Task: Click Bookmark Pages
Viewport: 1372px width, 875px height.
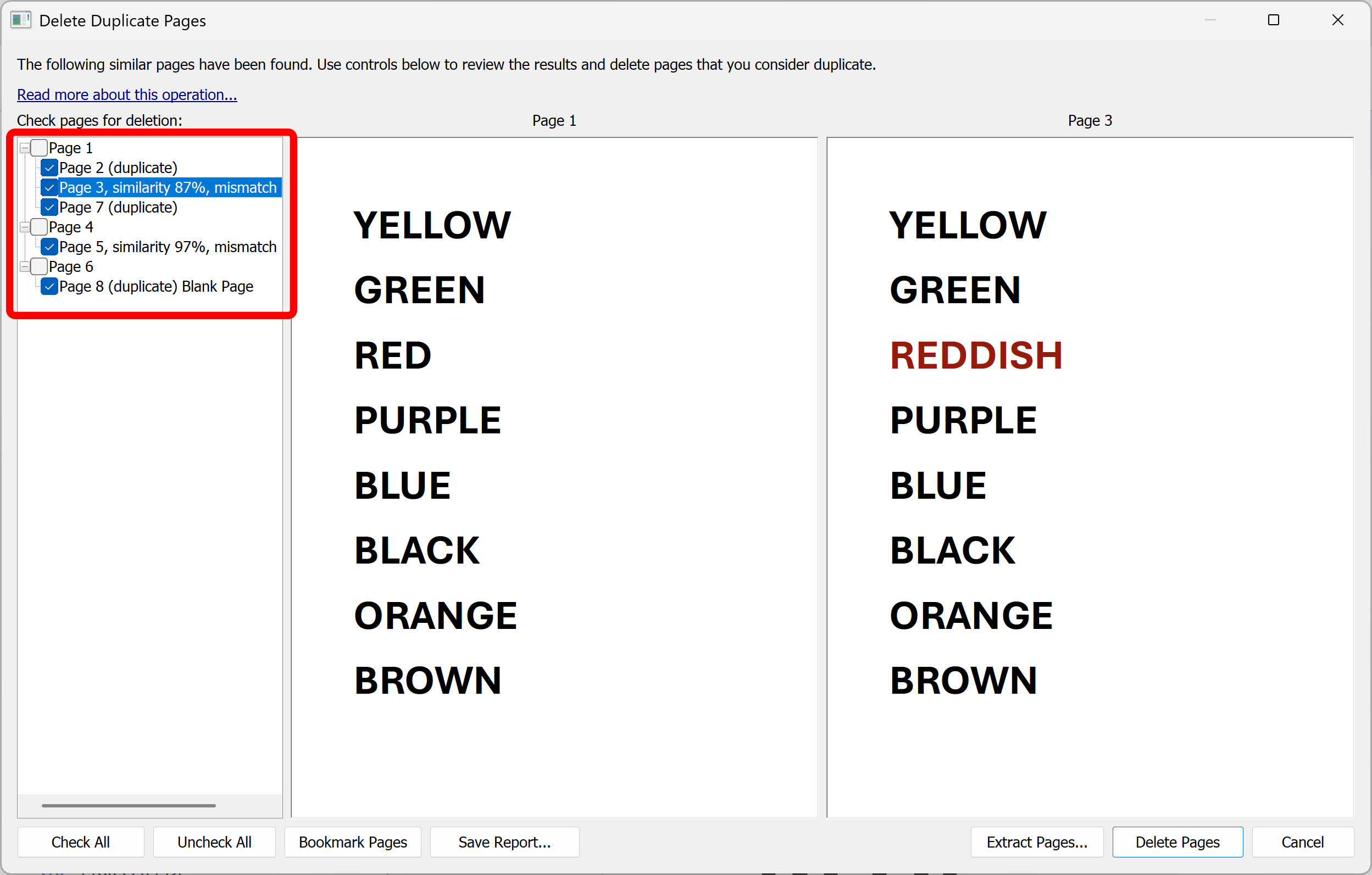Action: [352, 842]
